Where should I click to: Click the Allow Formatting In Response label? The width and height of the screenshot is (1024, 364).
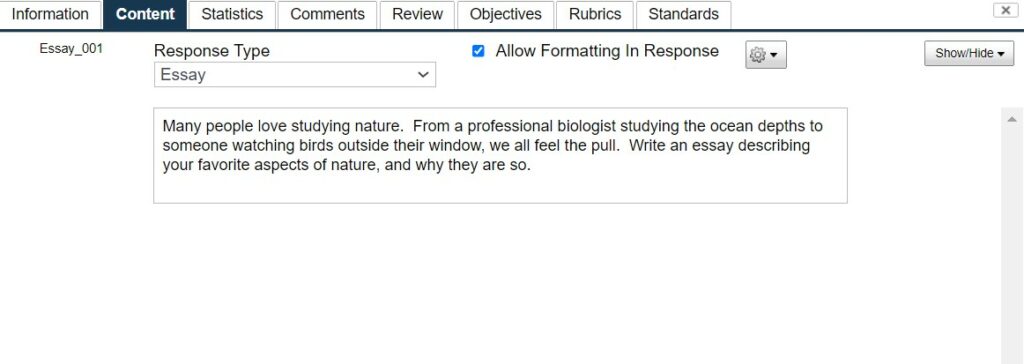607,51
